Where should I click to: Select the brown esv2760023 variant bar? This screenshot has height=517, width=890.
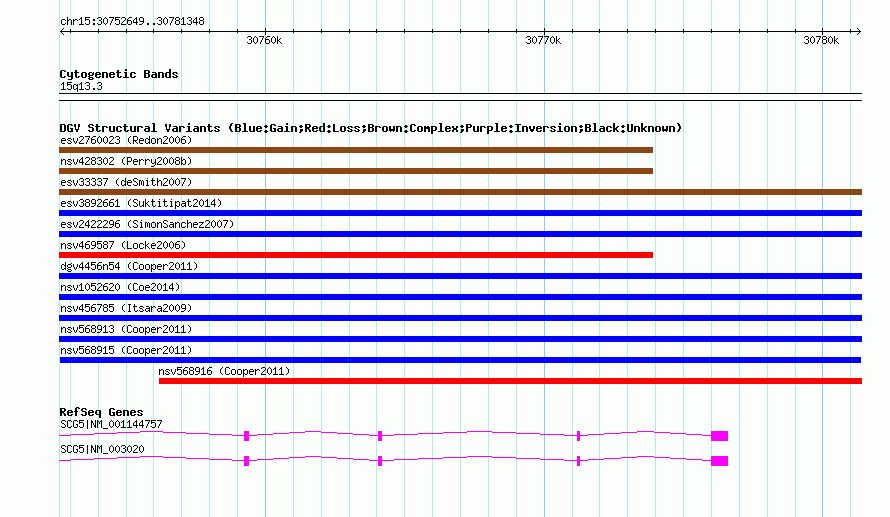[356, 150]
